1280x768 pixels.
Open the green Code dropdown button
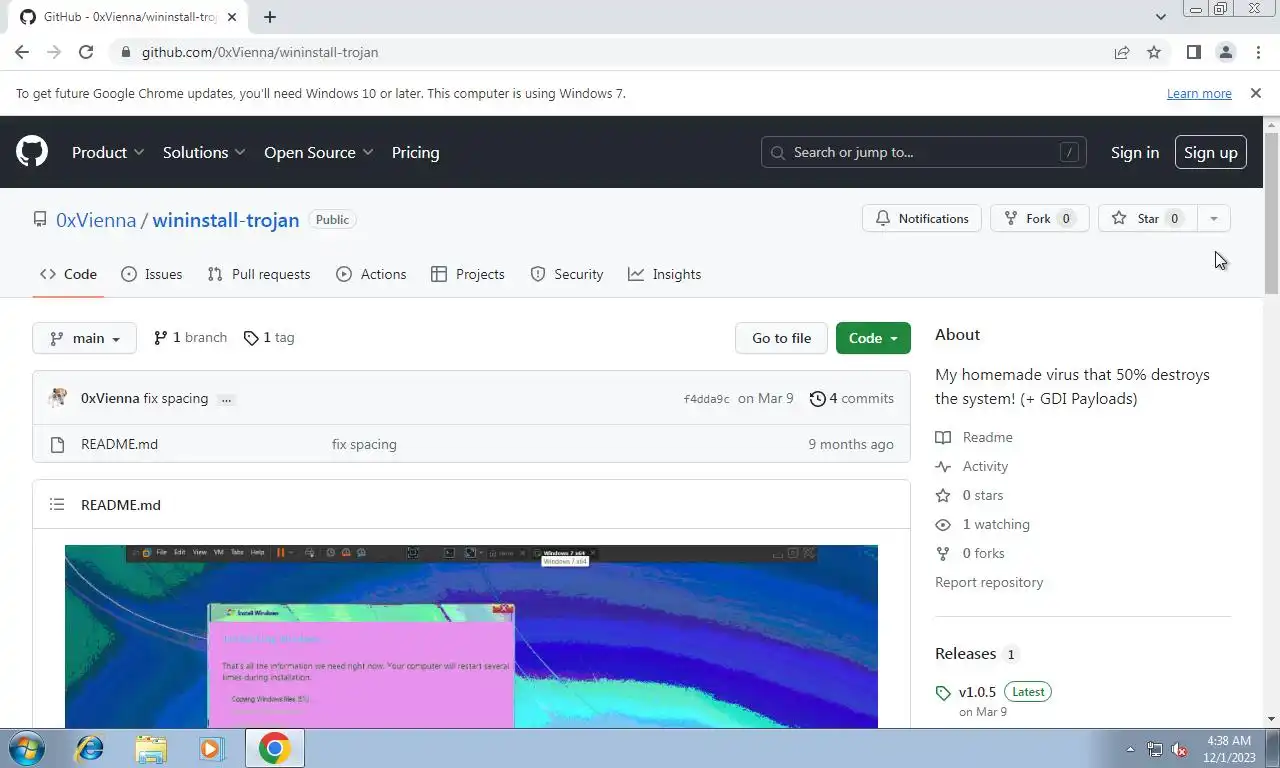point(873,338)
